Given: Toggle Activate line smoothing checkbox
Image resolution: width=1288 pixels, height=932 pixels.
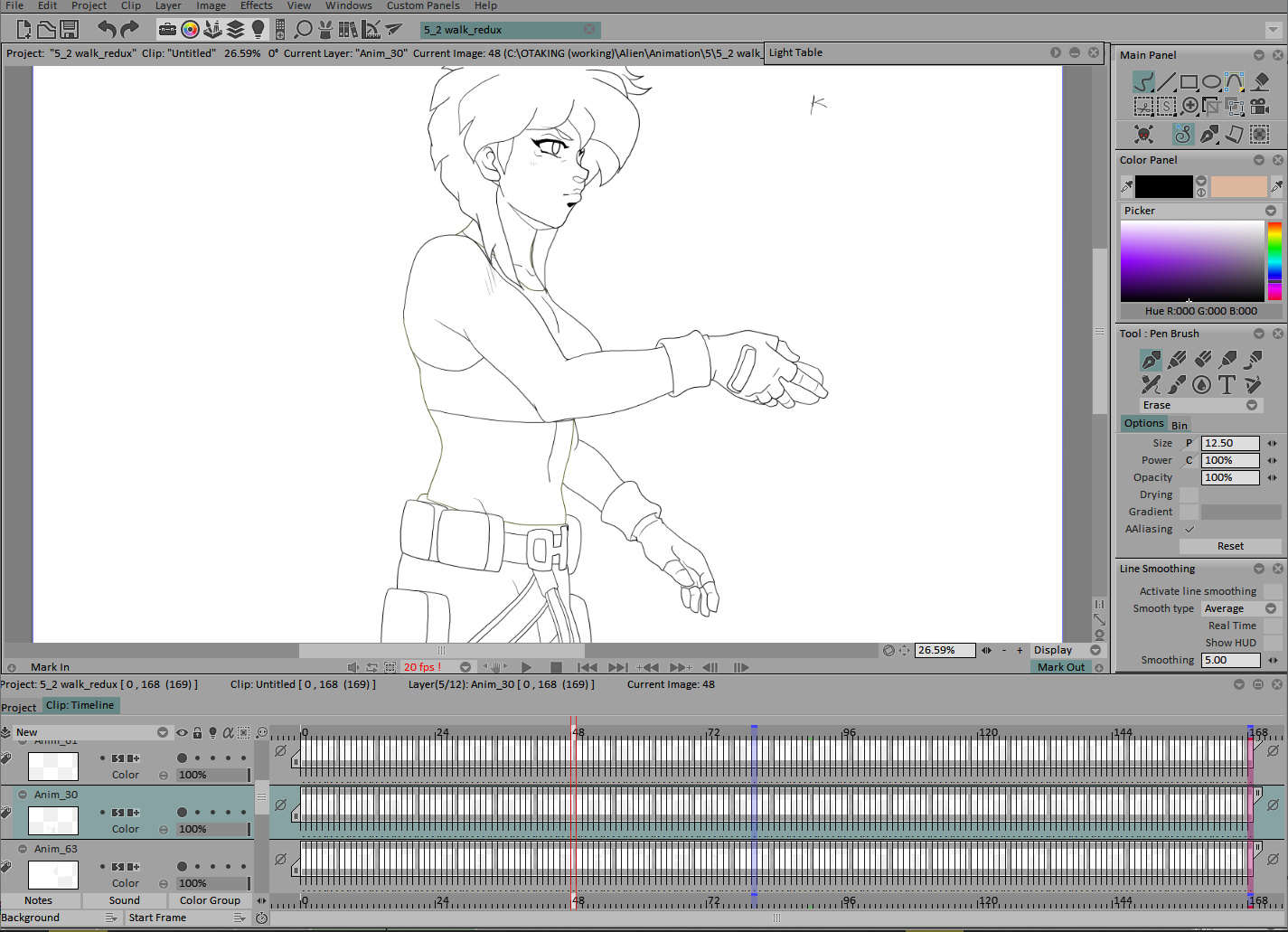Looking at the screenshot, I should click(x=1273, y=591).
